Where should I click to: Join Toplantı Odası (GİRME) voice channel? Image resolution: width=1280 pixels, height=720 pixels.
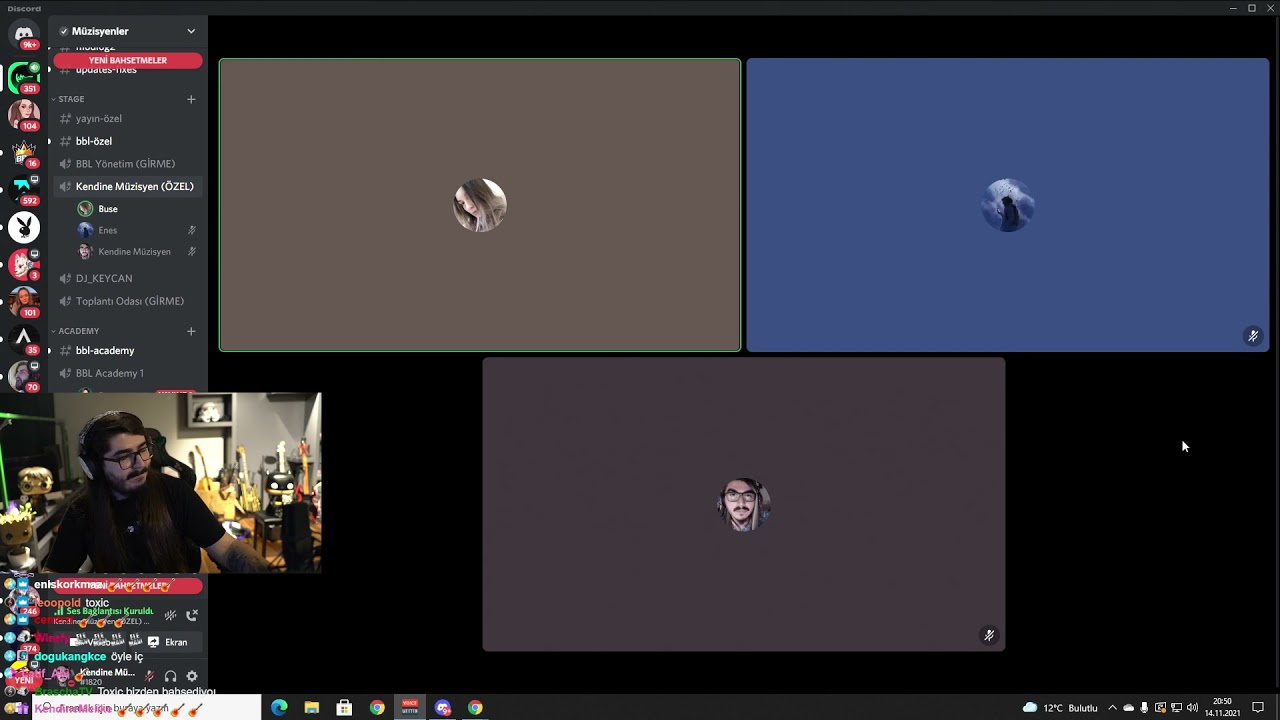tap(128, 301)
